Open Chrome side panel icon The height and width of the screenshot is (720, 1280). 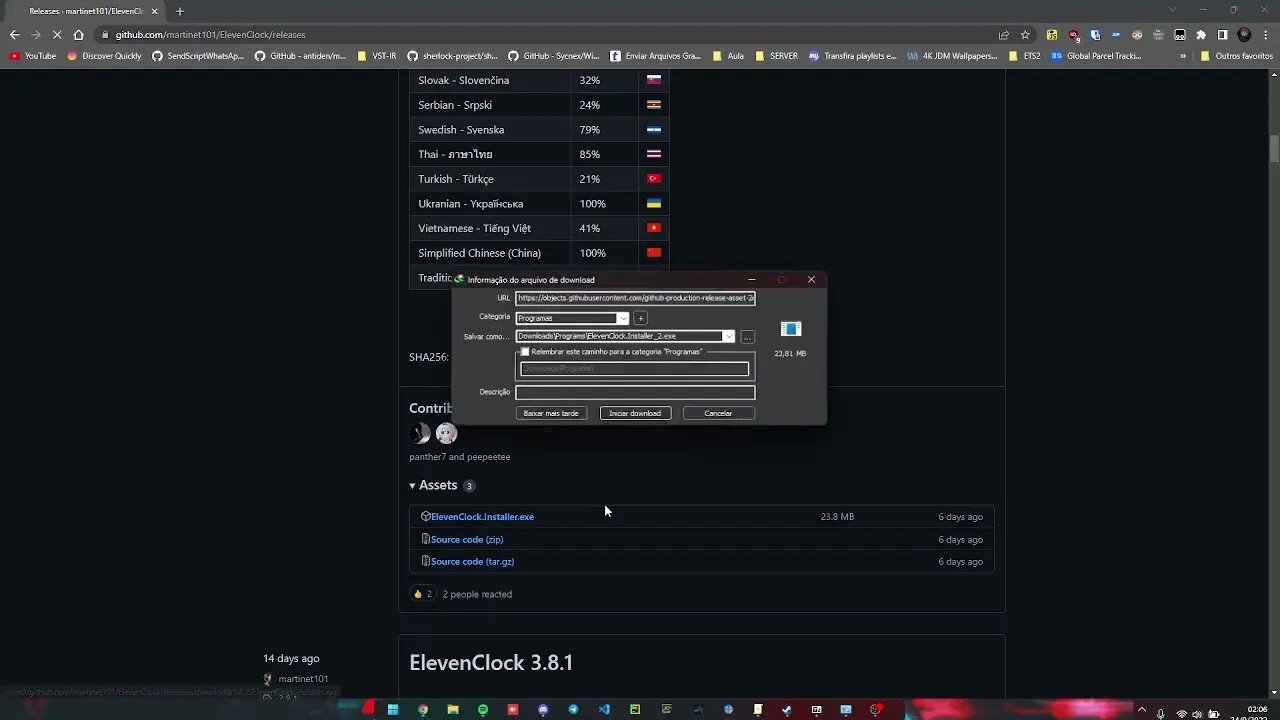(1222, 34)
